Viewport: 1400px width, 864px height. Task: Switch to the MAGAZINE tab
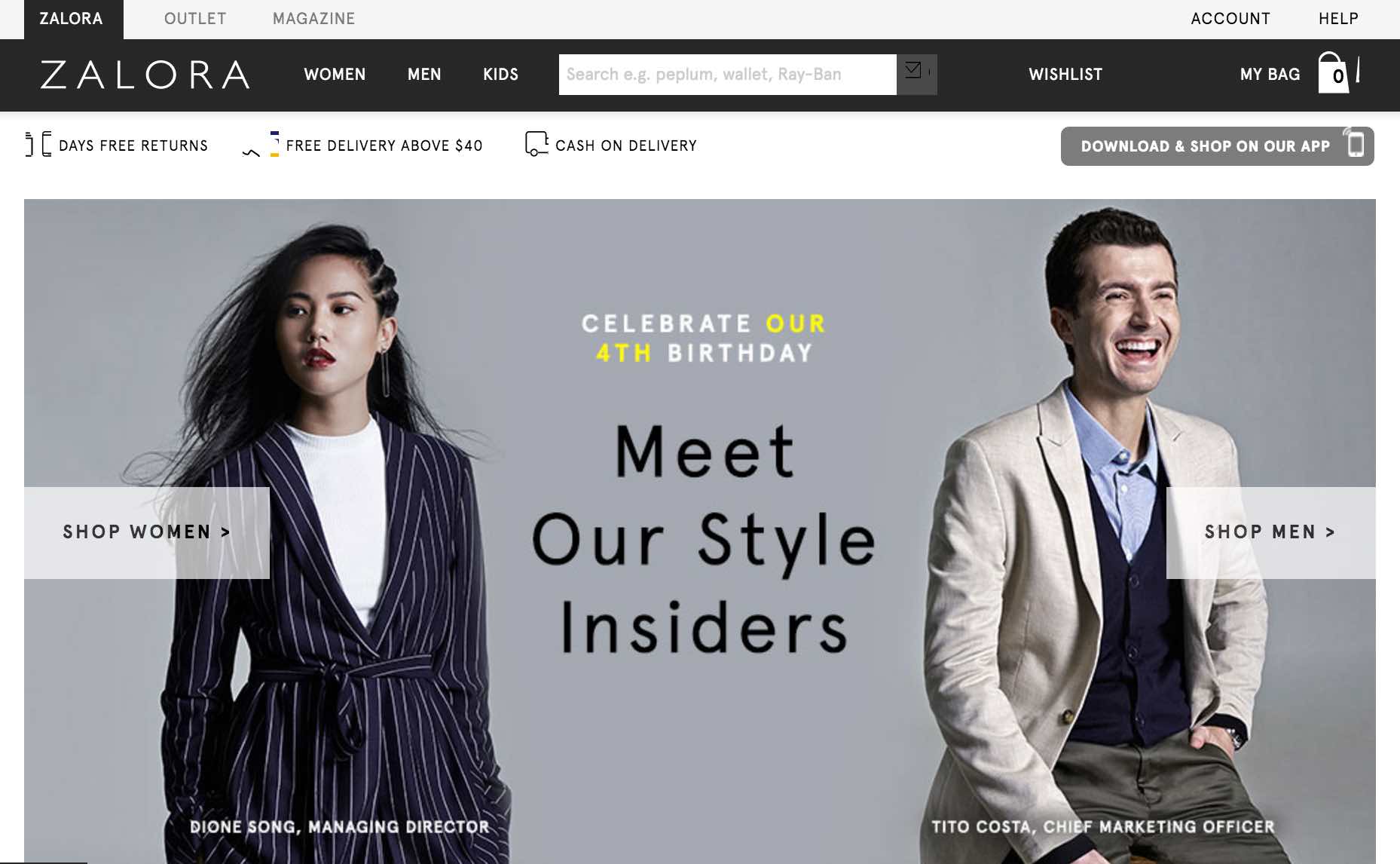(313, 19)
